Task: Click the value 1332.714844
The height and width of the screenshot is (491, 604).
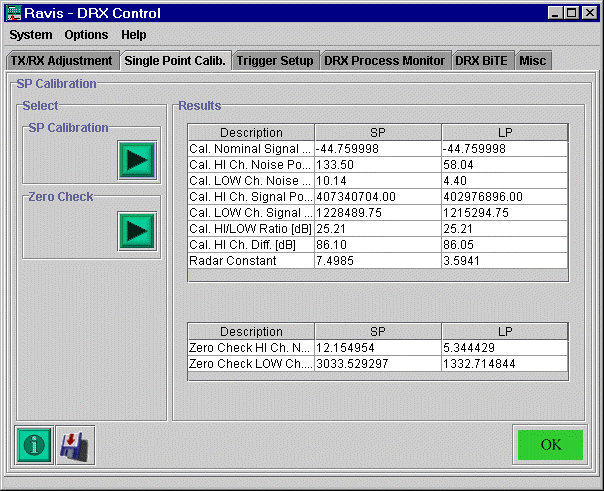Action: tap(505, 364)
